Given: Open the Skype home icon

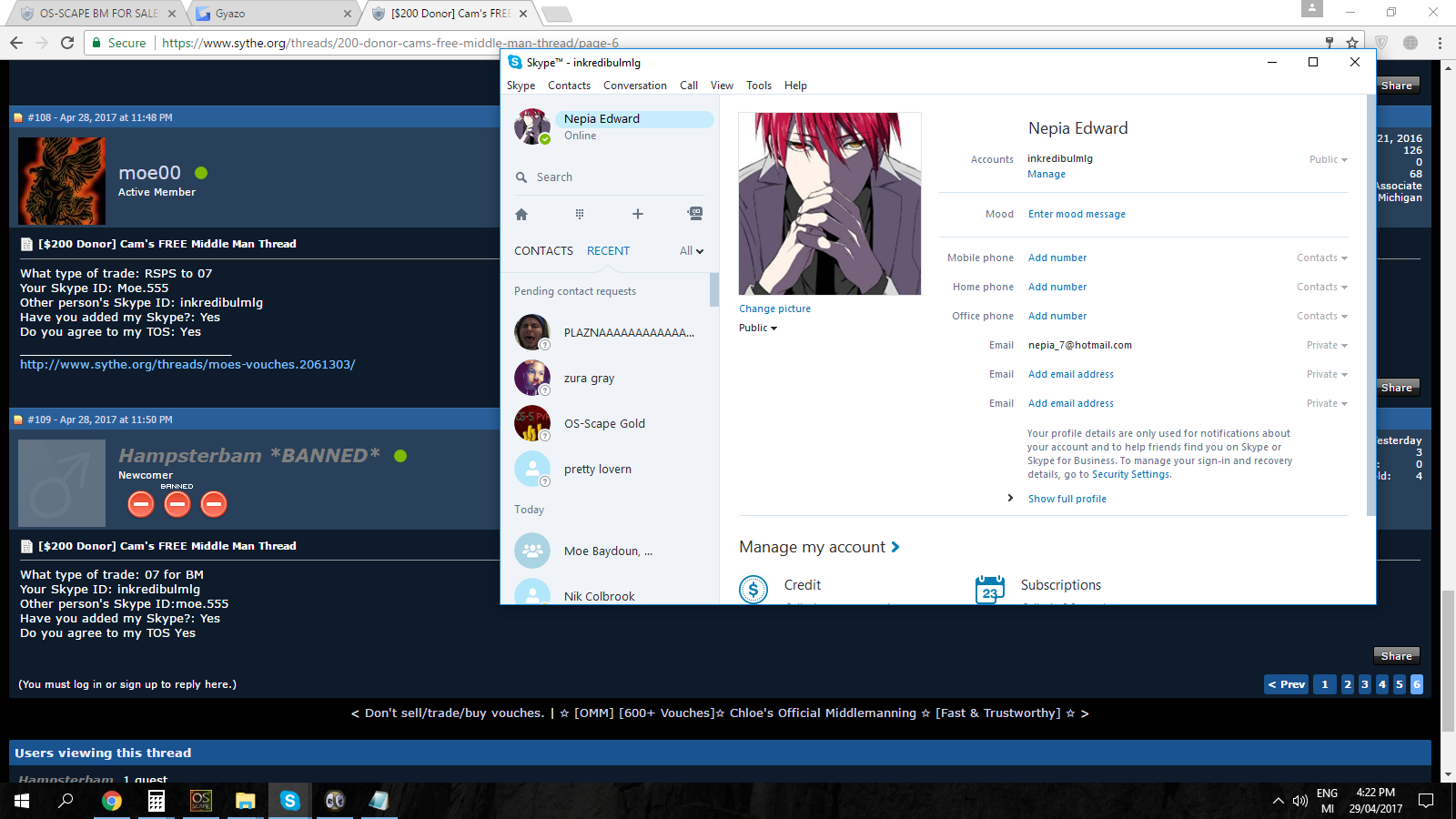Looking at the screenshot, I should point(521,215).
